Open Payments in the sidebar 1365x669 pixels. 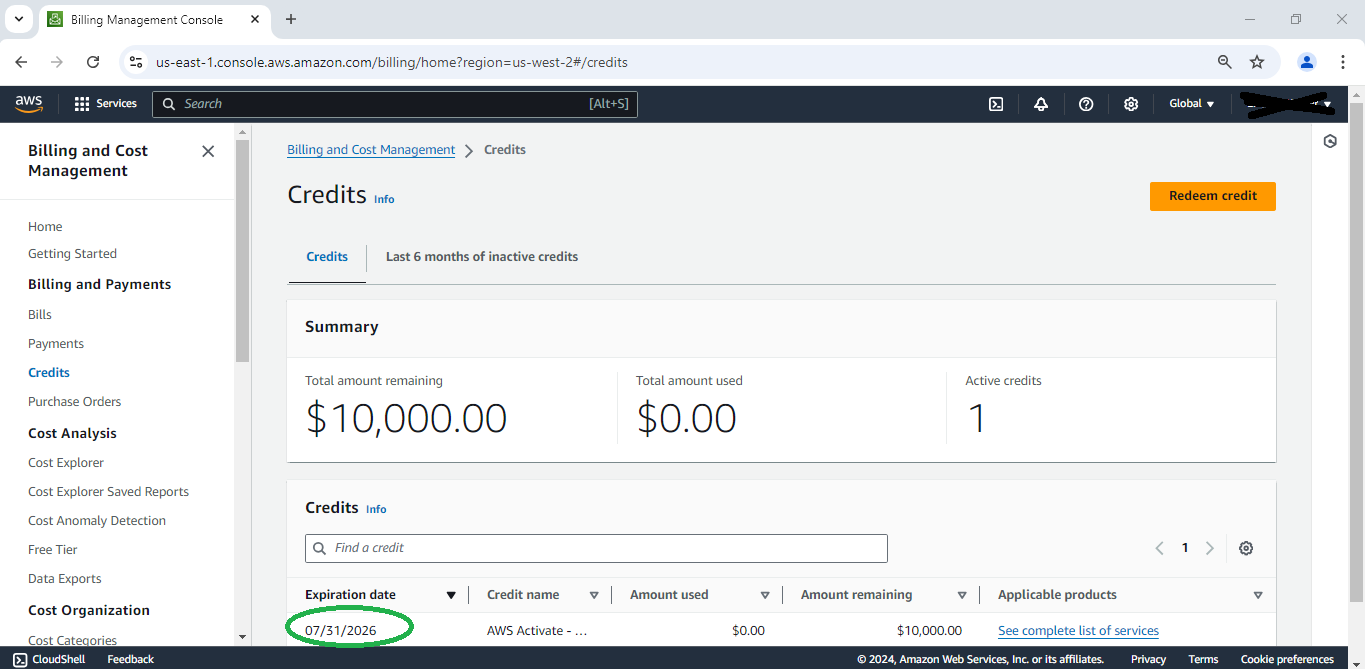(56, 343)
